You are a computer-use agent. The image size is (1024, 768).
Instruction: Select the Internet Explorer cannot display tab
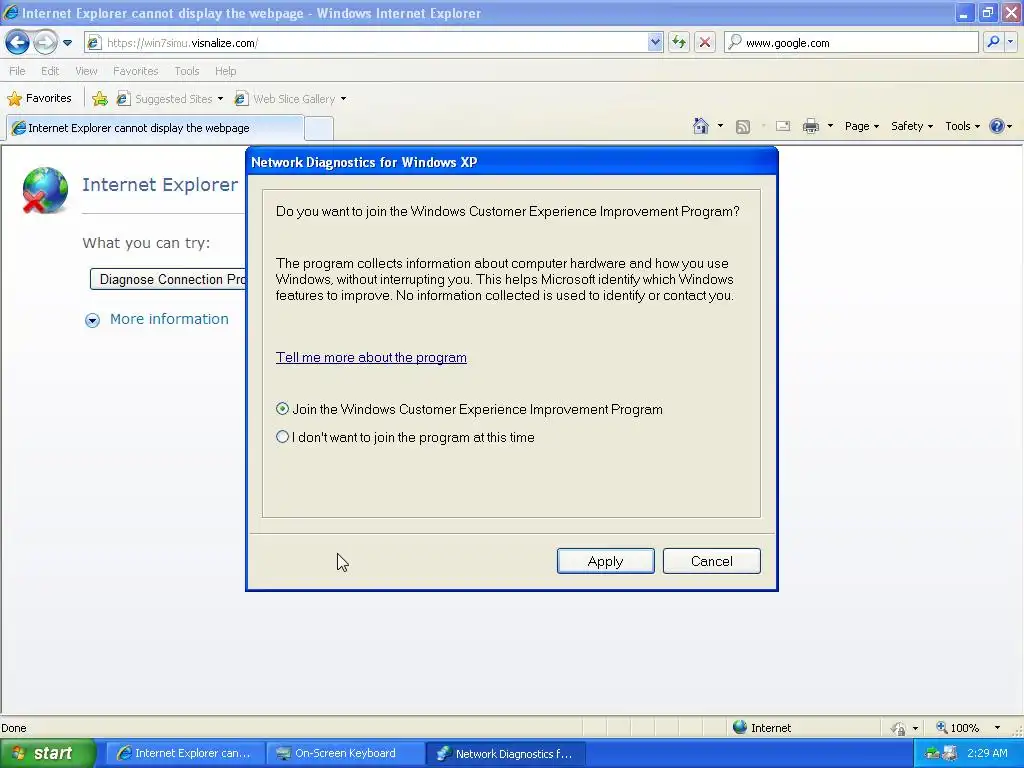155,128
